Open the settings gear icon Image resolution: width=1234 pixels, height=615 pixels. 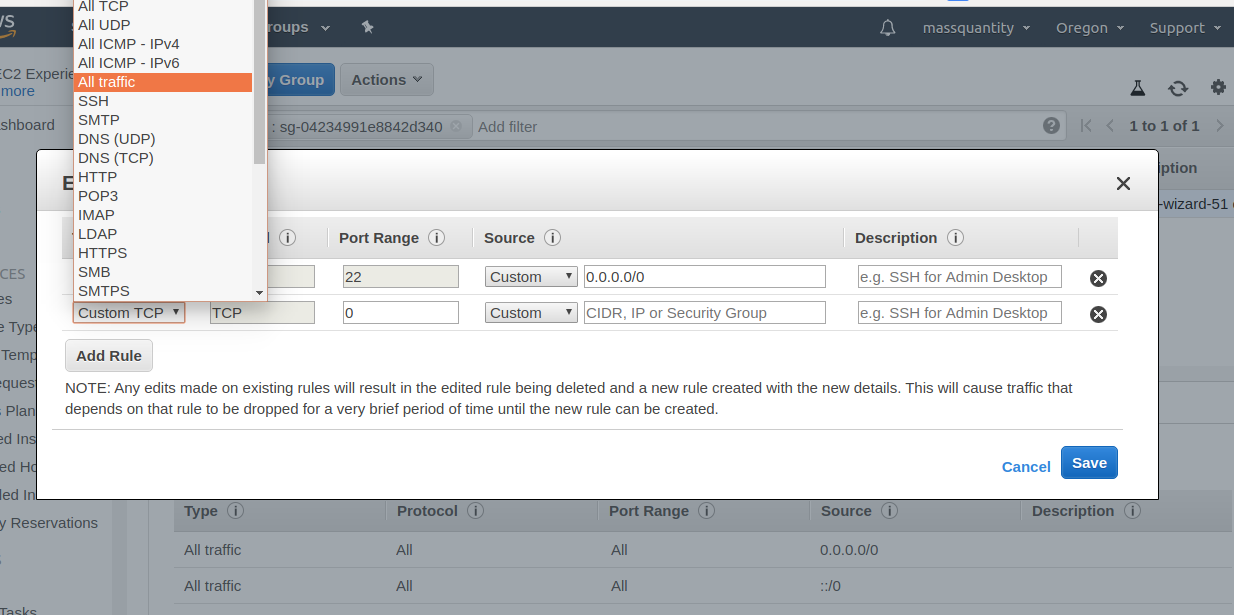point(1218,87)
